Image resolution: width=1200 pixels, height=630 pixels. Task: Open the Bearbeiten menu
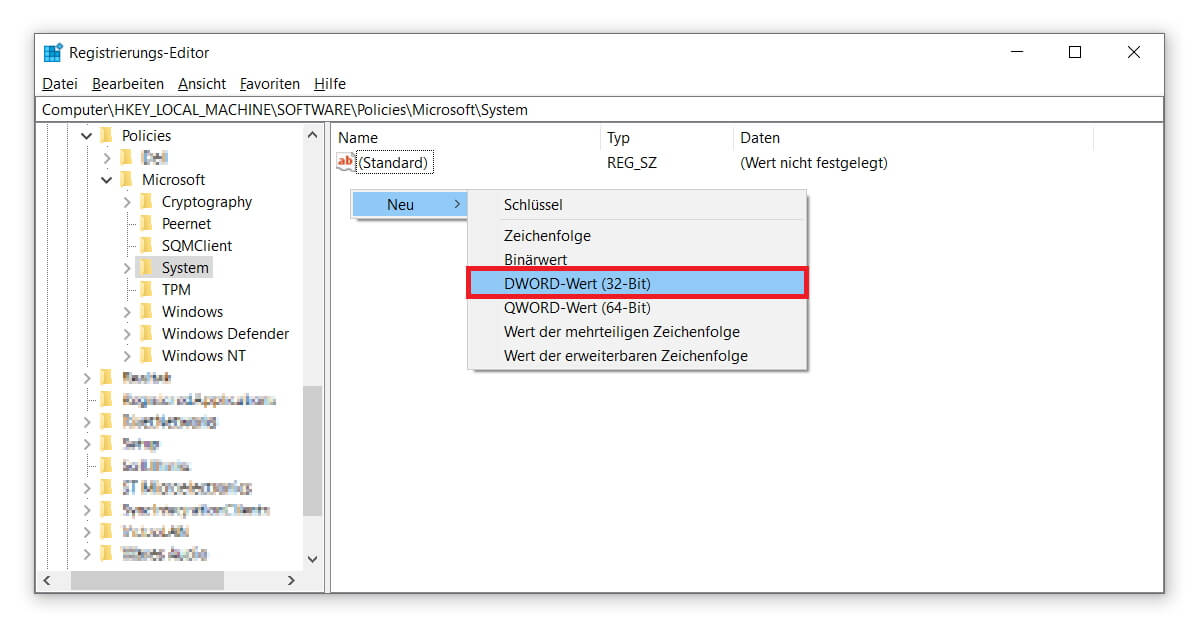(x=128, y=84)
